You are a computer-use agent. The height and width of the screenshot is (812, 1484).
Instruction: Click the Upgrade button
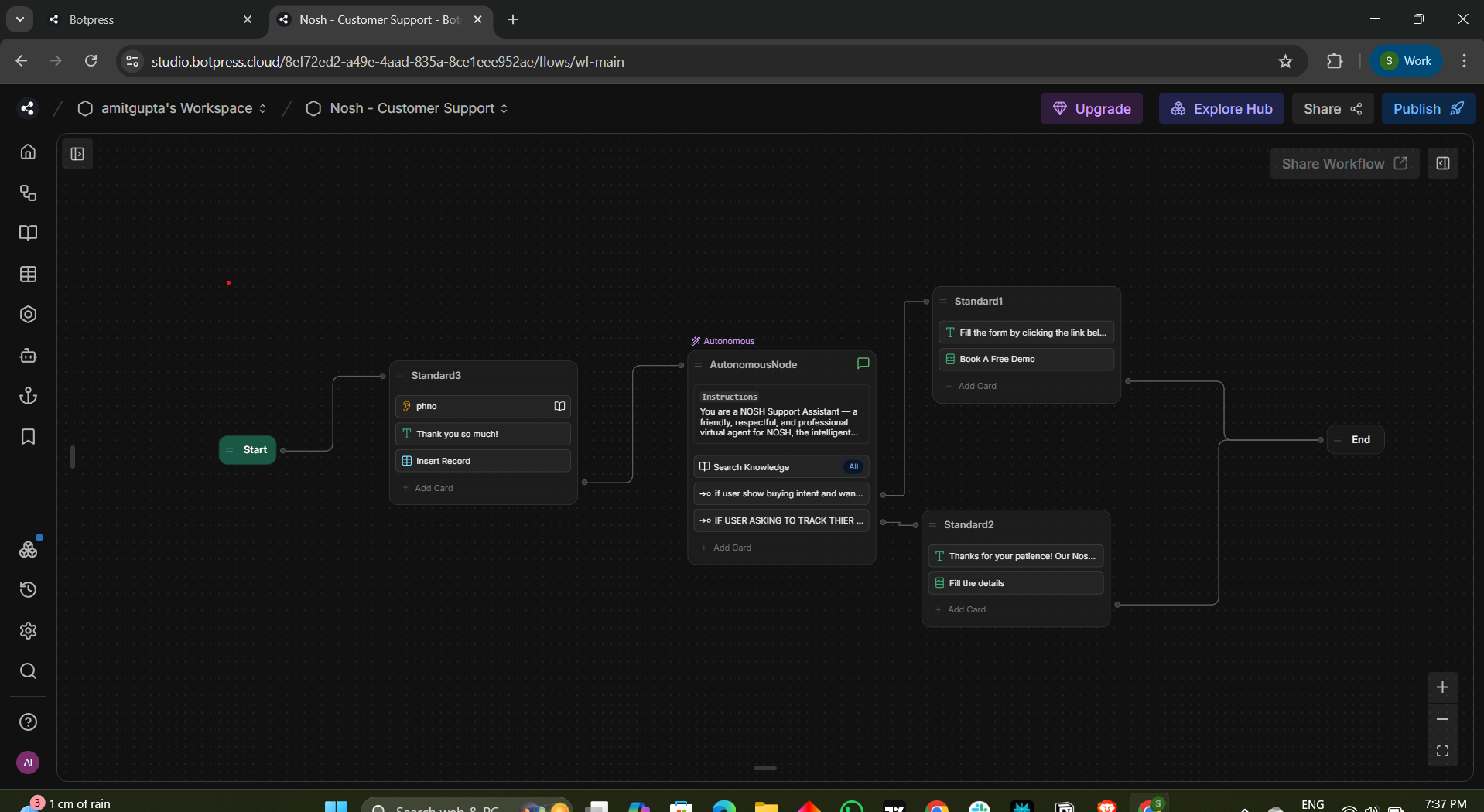tap(1092, 108)
